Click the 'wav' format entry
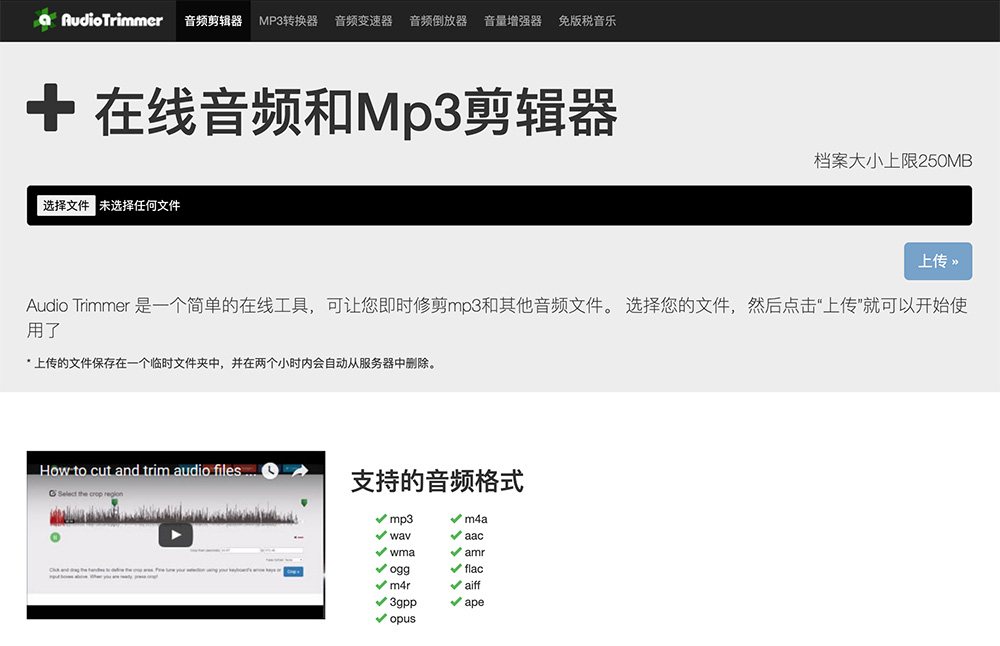1000x646 pixels. point(393,536)
